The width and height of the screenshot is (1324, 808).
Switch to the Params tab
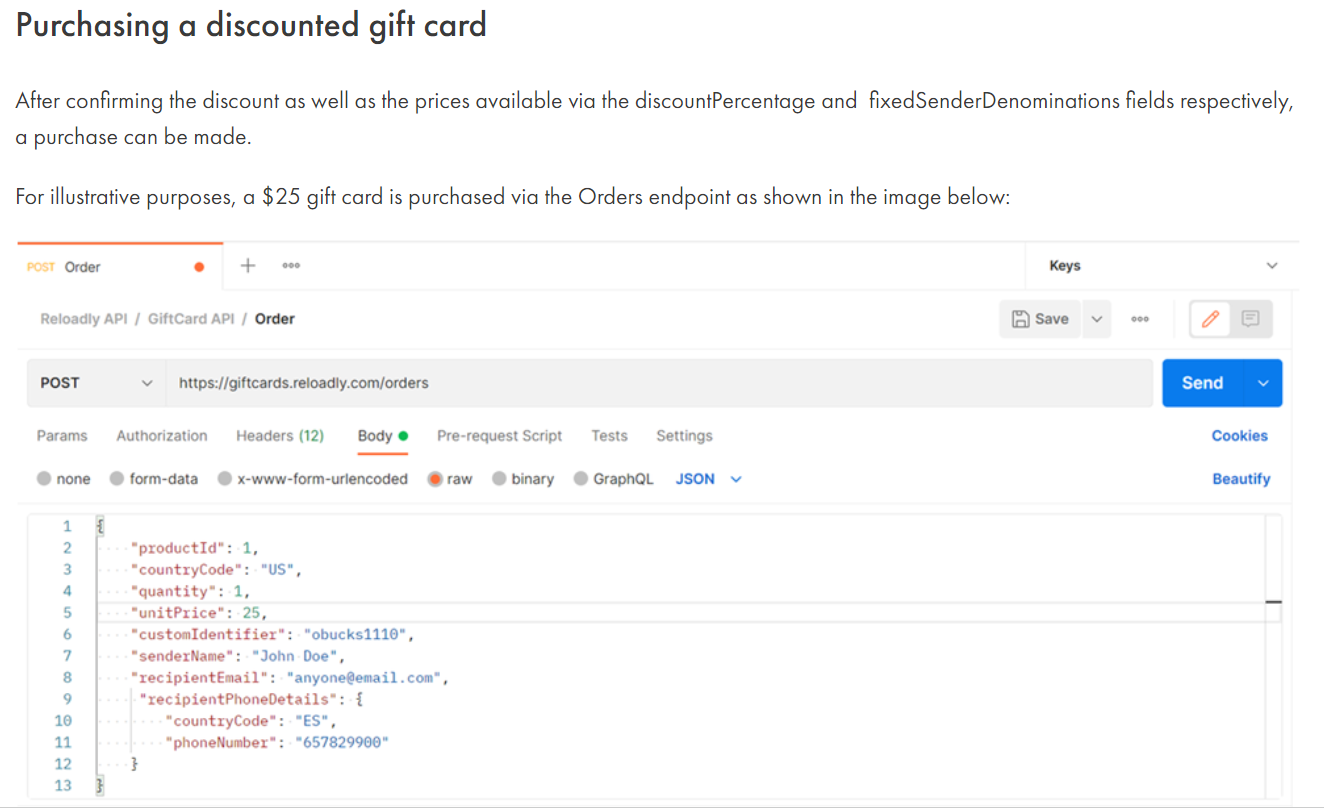[62, 436]
